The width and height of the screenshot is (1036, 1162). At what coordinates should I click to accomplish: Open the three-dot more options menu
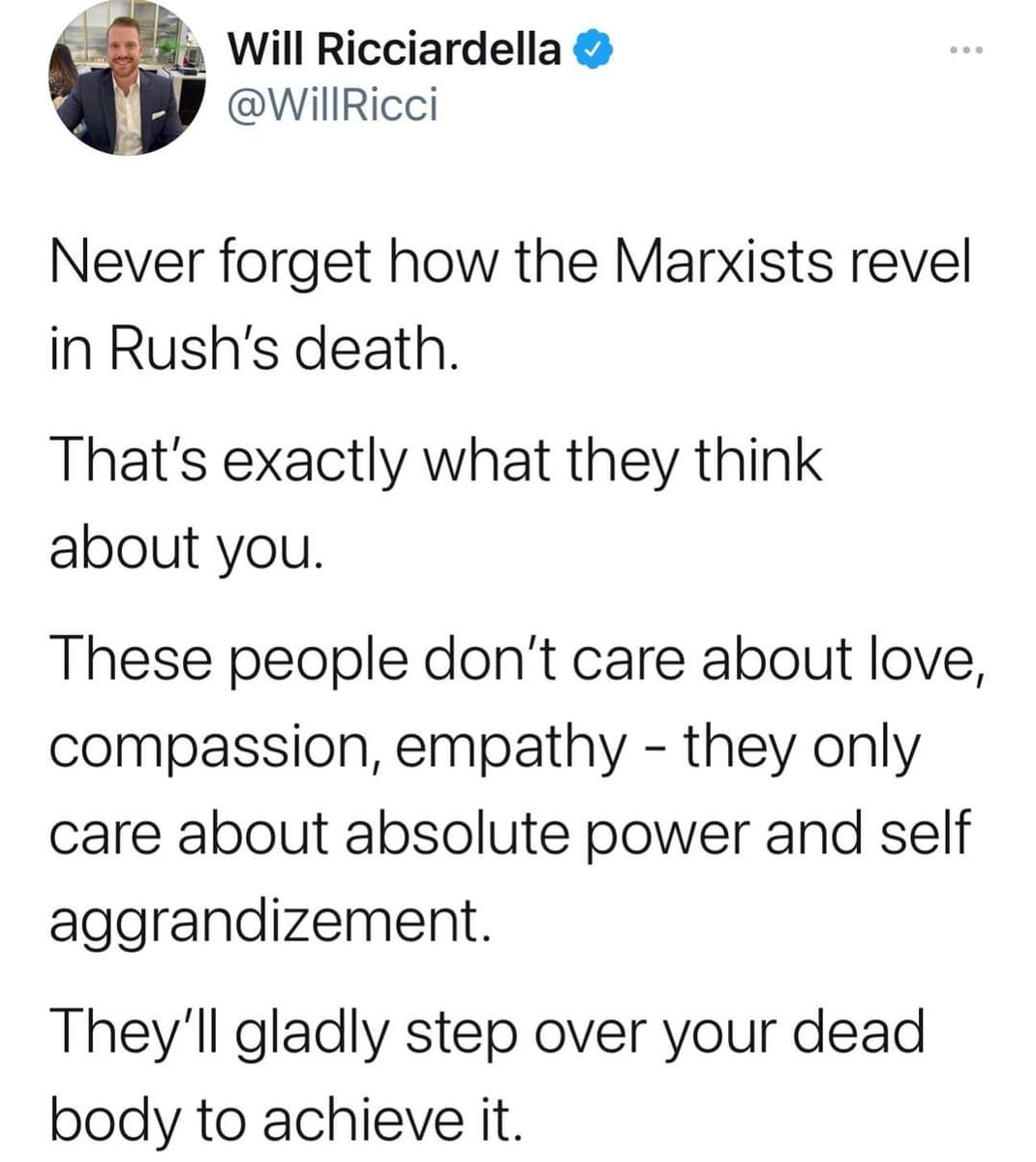(965, 49)
